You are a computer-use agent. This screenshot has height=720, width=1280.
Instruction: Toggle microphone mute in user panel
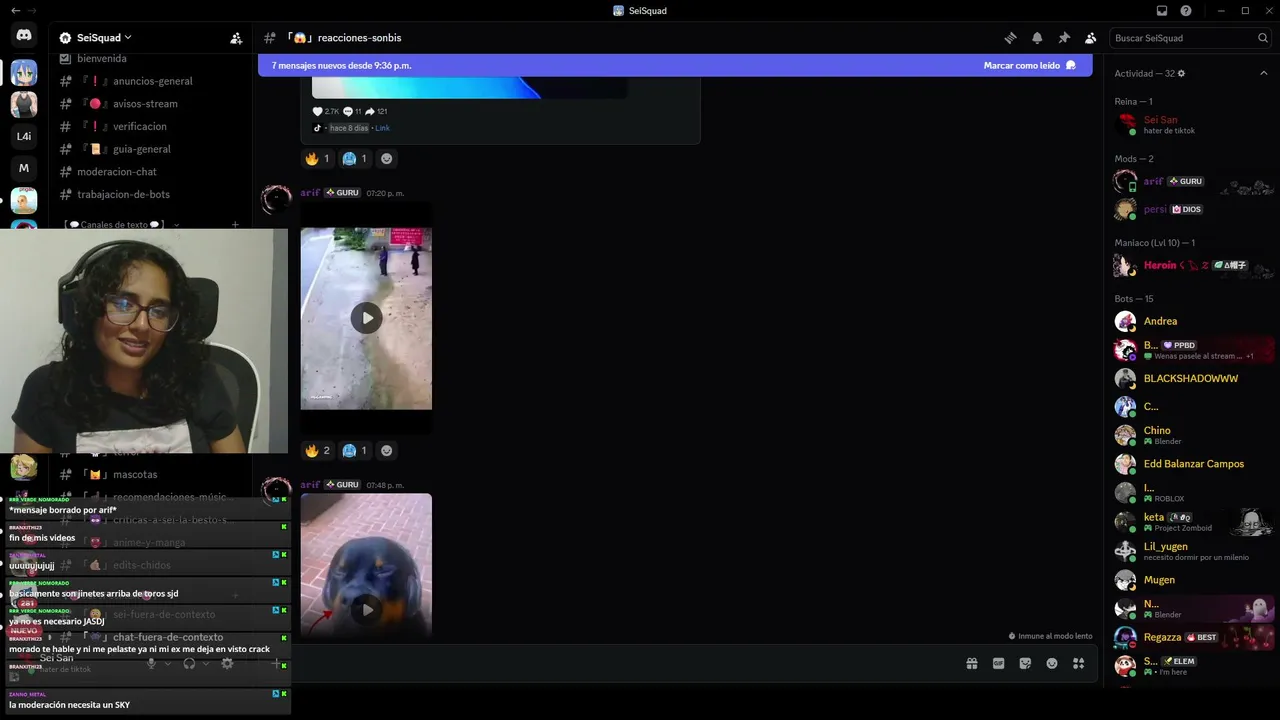click(x=152, y=663)
